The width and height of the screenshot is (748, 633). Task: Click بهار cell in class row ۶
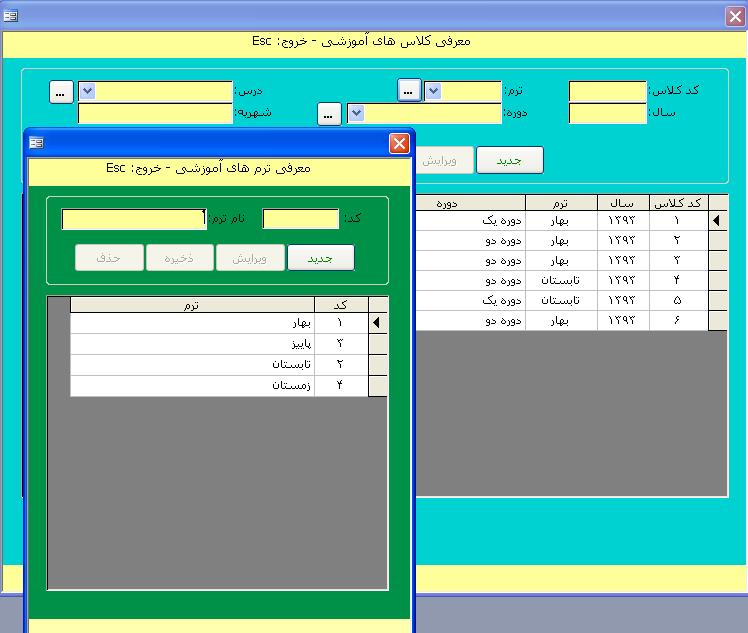[561, 321]
